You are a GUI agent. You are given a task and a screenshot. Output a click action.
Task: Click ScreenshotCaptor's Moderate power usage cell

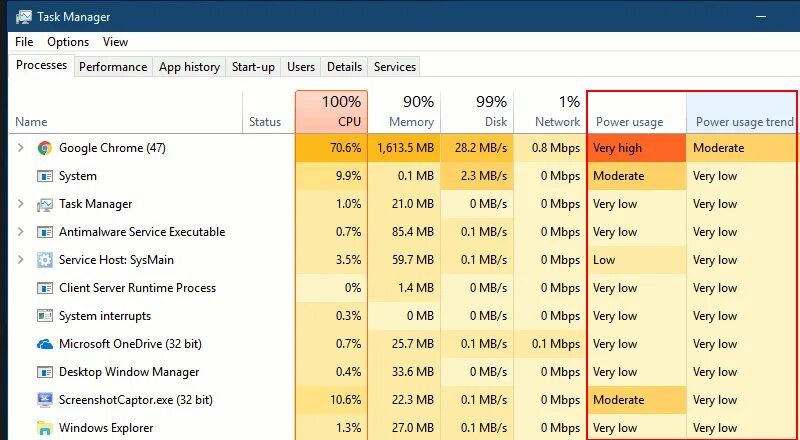click(637, 400)
